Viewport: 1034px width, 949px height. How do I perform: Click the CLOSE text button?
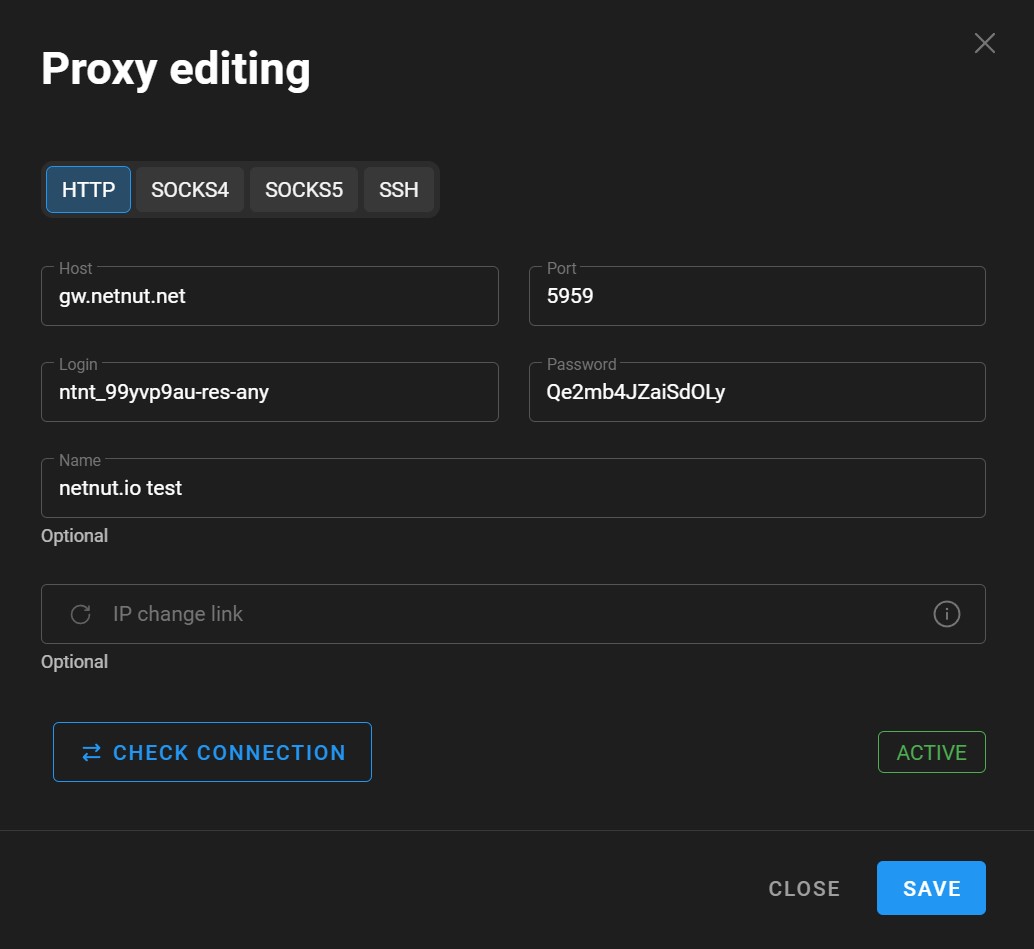point(804,888)
